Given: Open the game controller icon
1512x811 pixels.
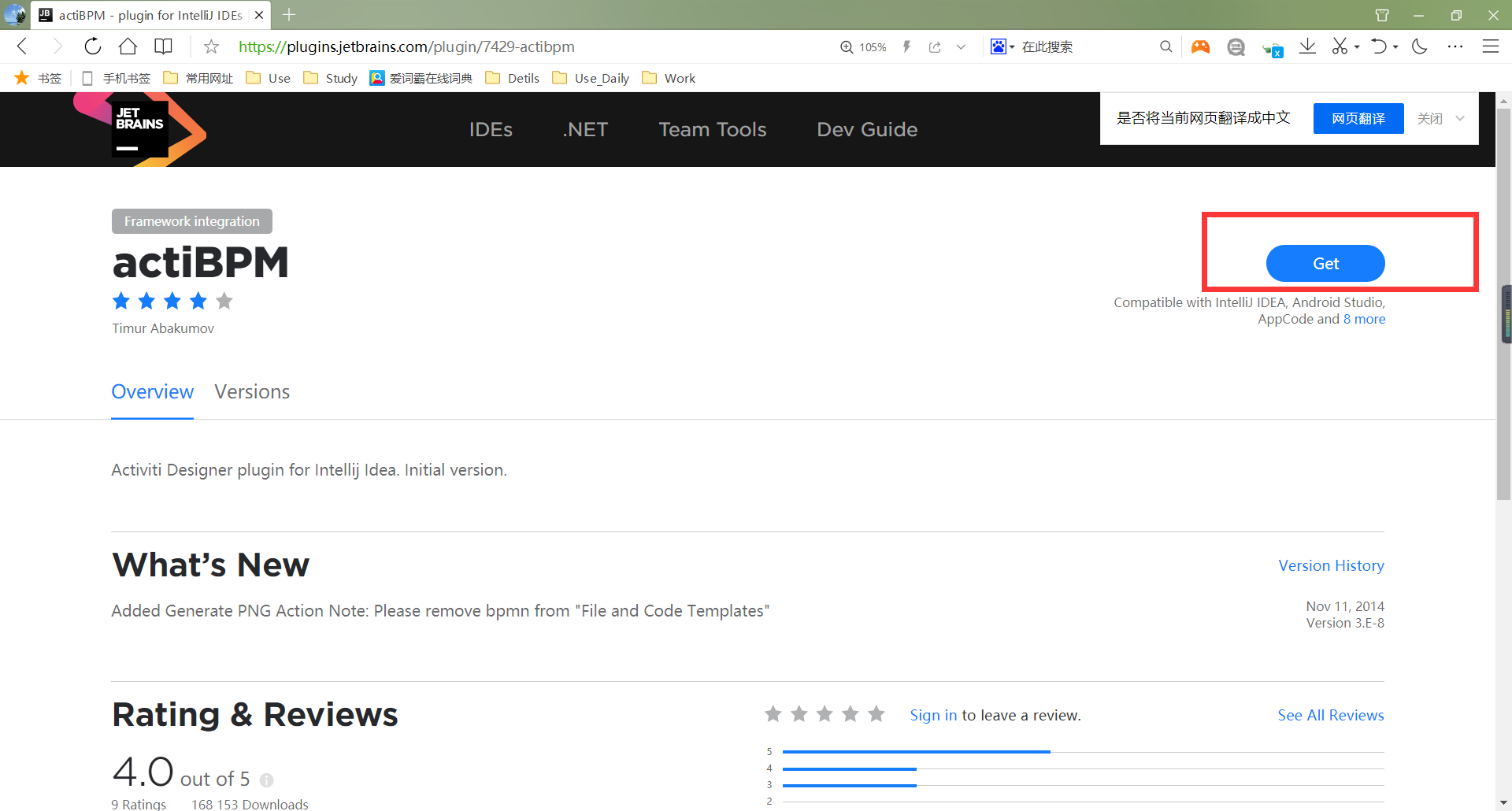Looking at the screenshot, I should pos(1200,47).
